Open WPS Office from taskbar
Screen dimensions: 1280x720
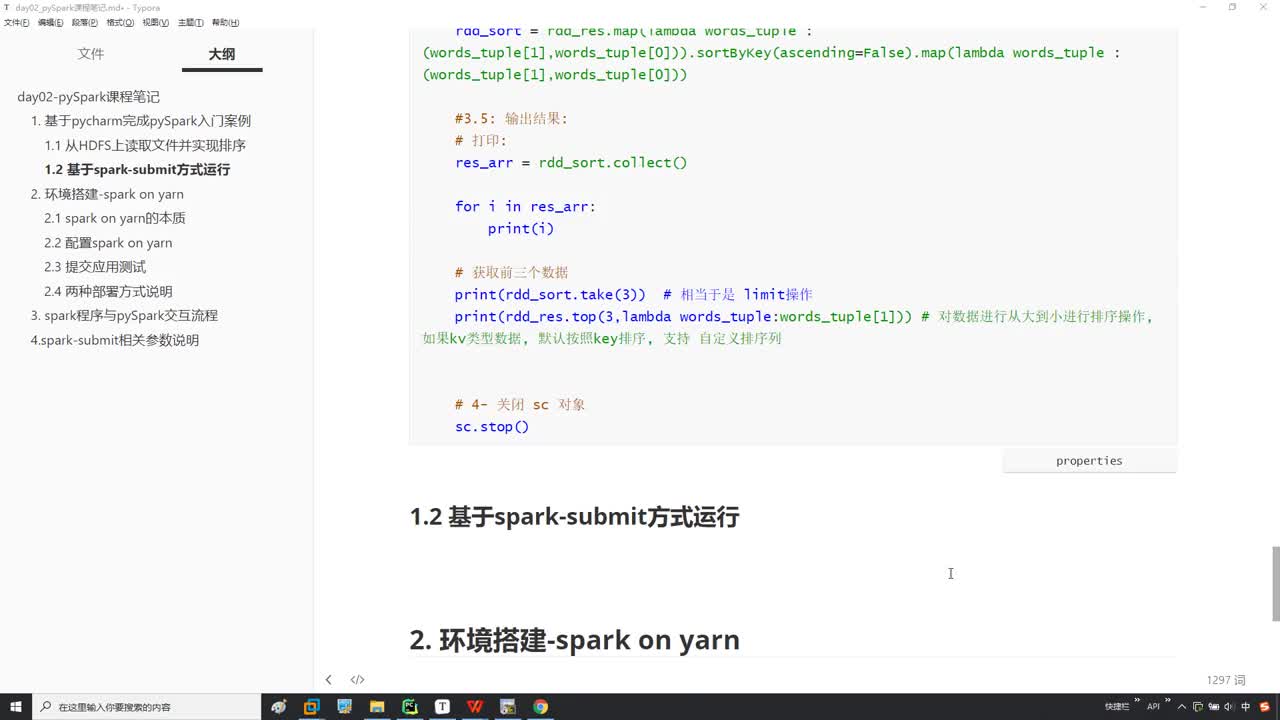(x=475, y=707)
